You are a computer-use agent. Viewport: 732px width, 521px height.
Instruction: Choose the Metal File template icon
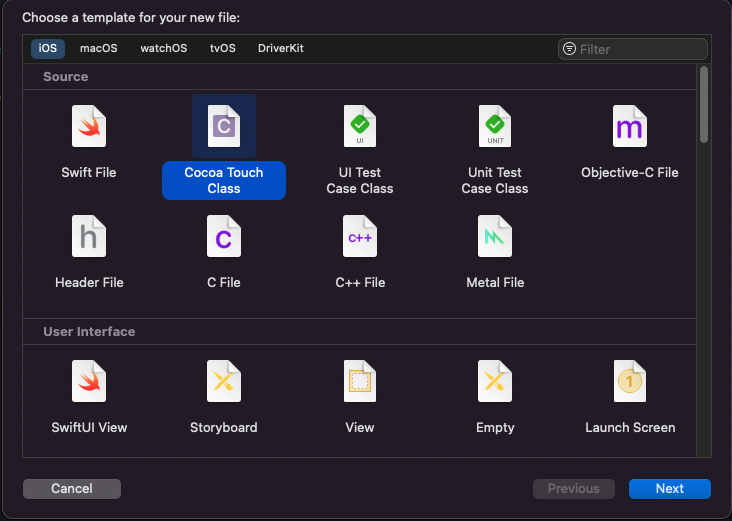coord(495,236)
